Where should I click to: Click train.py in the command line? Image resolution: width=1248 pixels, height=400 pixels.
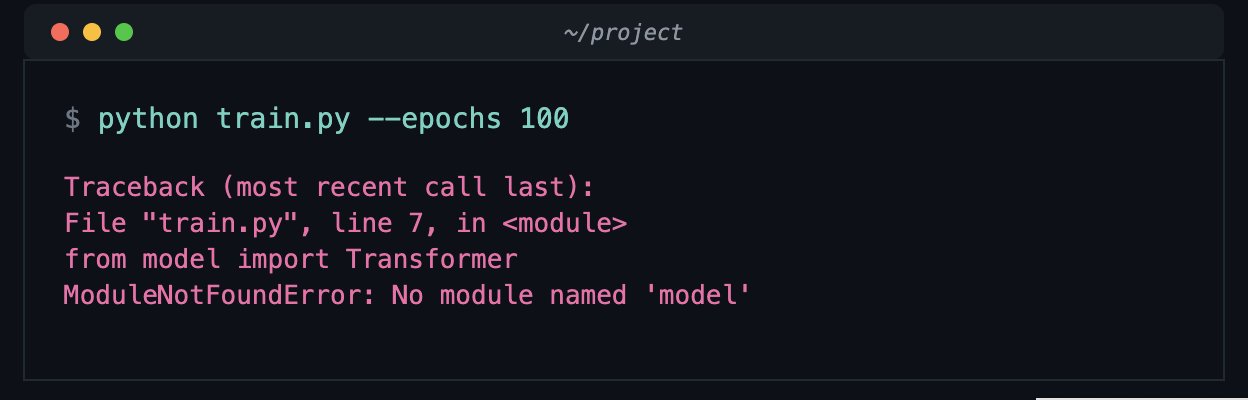coord(283,119)
